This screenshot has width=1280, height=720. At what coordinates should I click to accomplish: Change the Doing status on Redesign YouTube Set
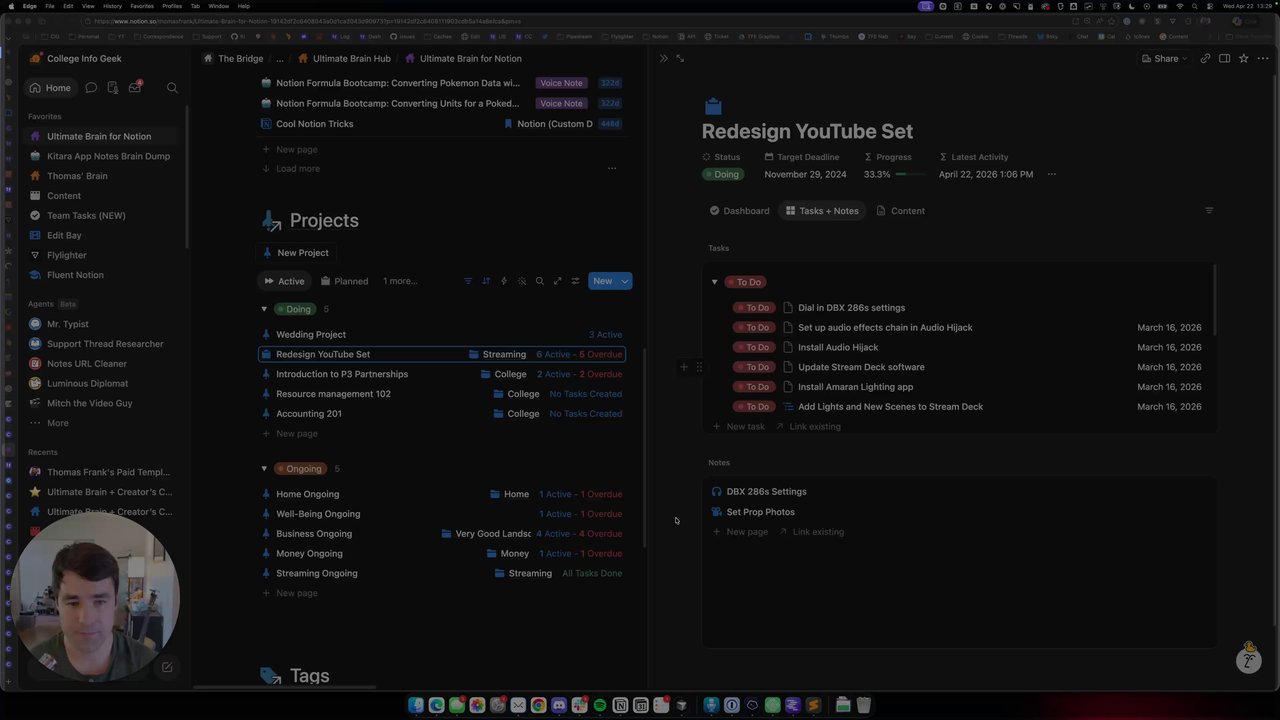[x=722, y=174]
